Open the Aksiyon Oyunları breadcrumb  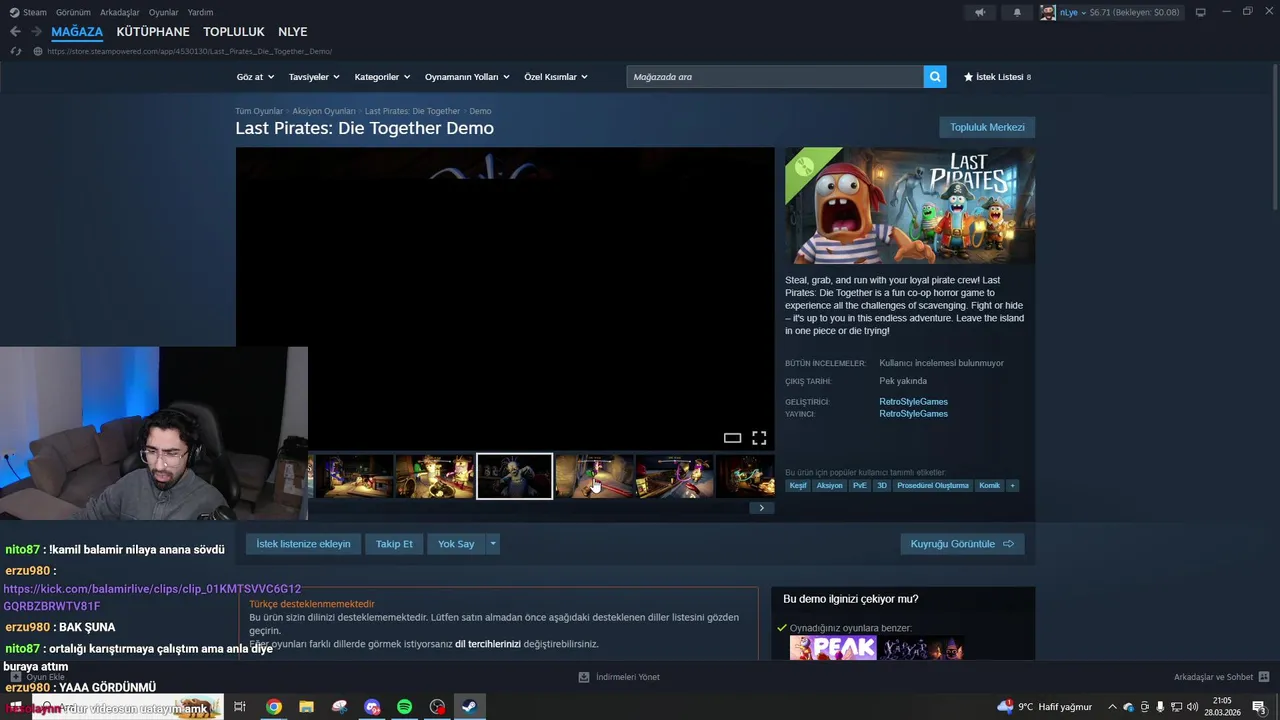tap(324, 111)
